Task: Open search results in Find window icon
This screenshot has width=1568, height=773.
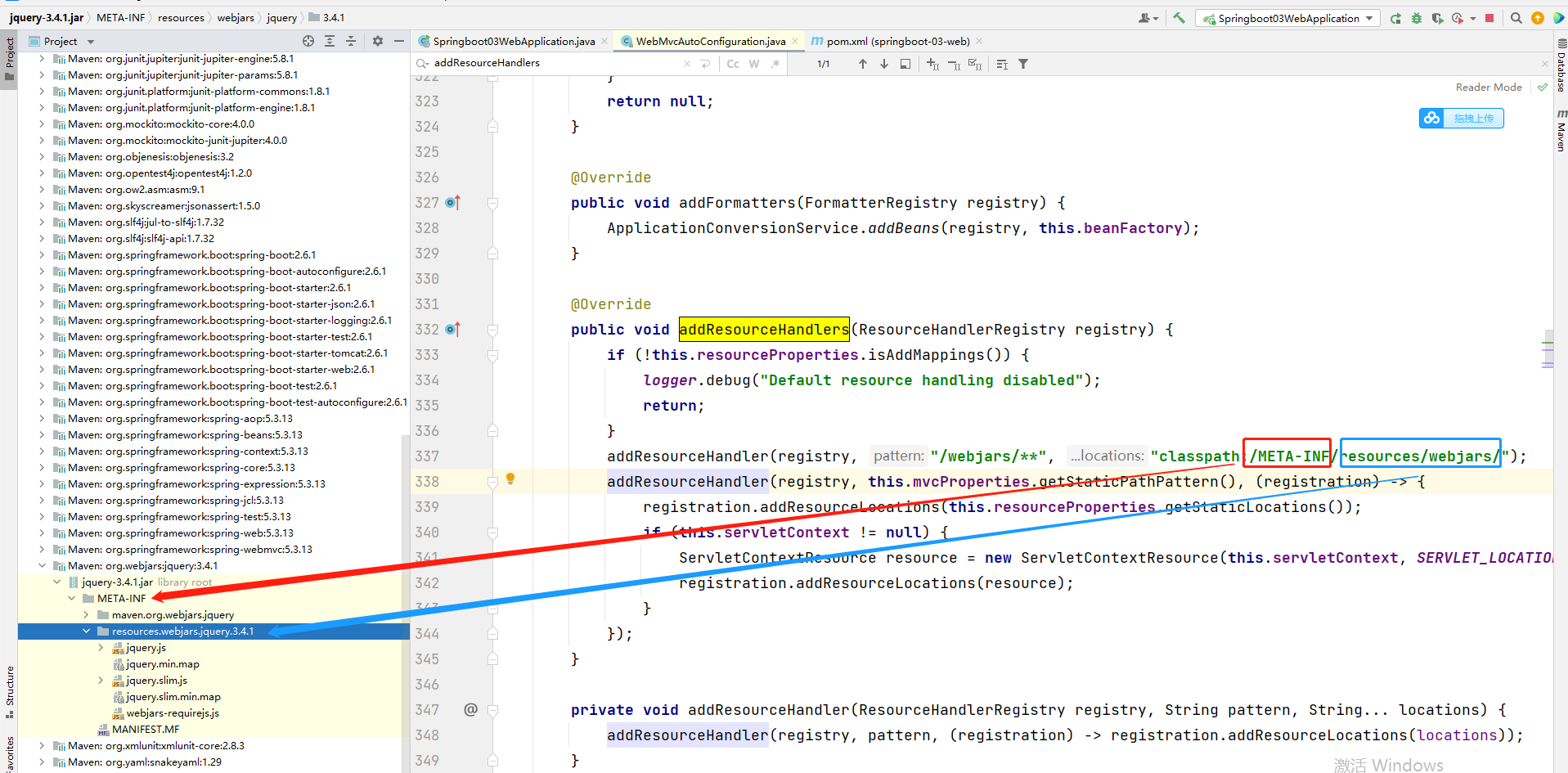Action: [x=905, y=64]
